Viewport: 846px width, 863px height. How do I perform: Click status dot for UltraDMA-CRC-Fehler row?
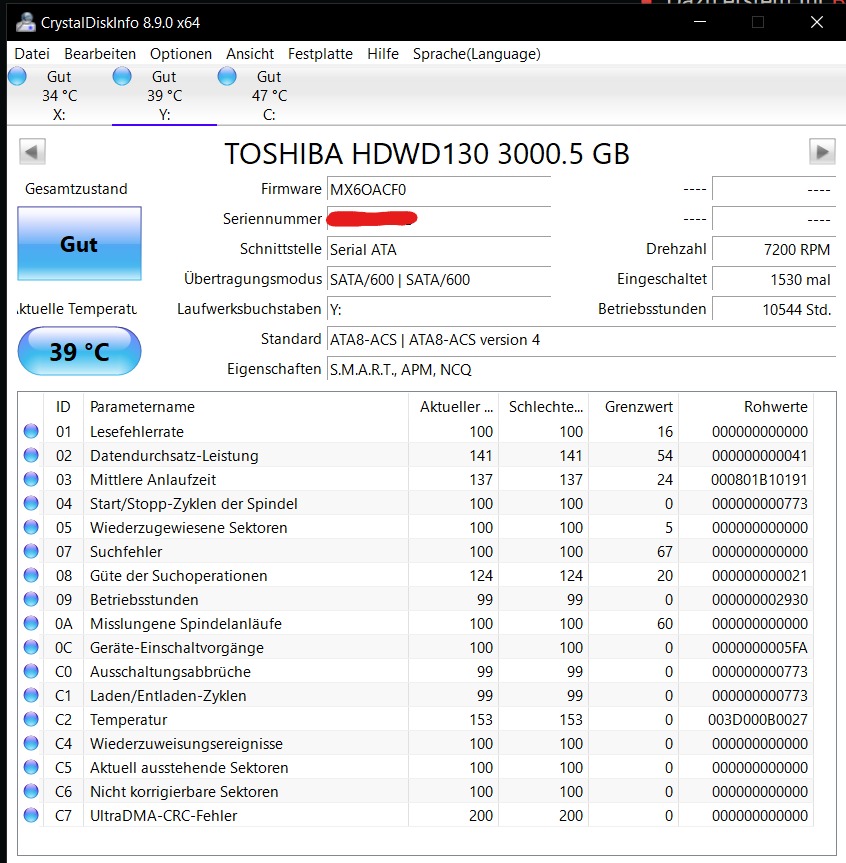coord(31,815)
